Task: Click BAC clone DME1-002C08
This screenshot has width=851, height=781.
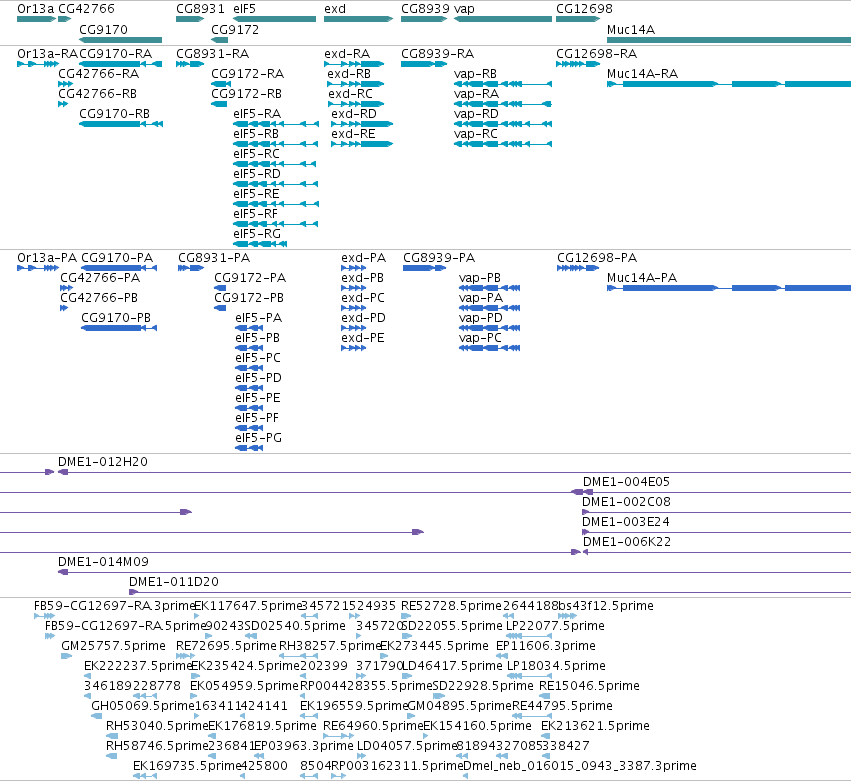Action: point(716,512)
